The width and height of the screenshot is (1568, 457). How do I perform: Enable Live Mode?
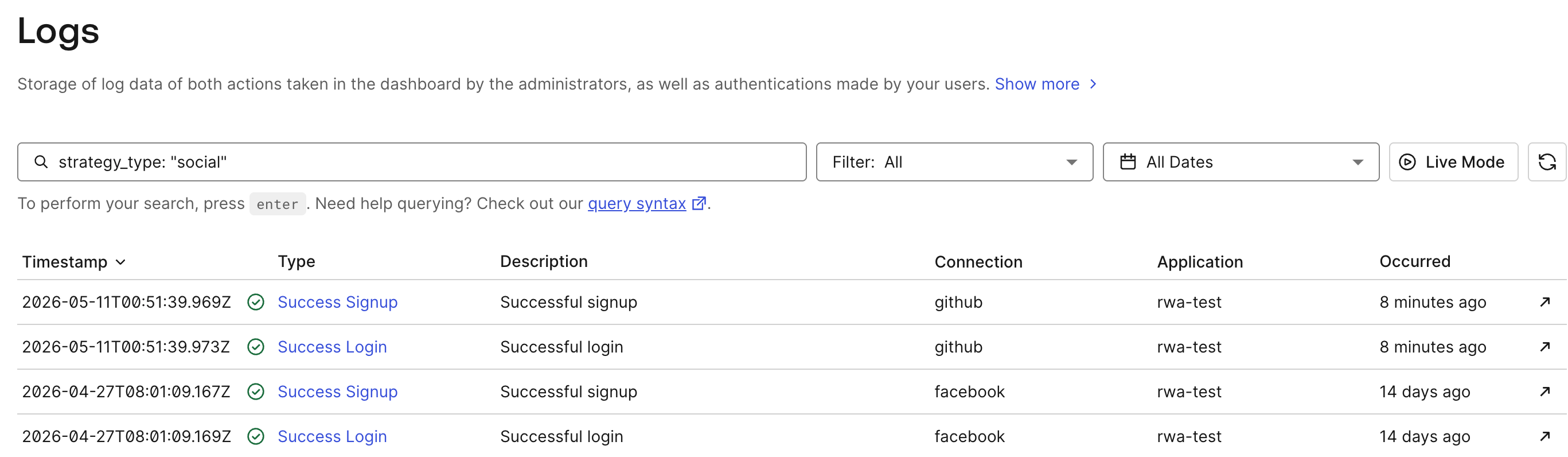click(1453, 162)
